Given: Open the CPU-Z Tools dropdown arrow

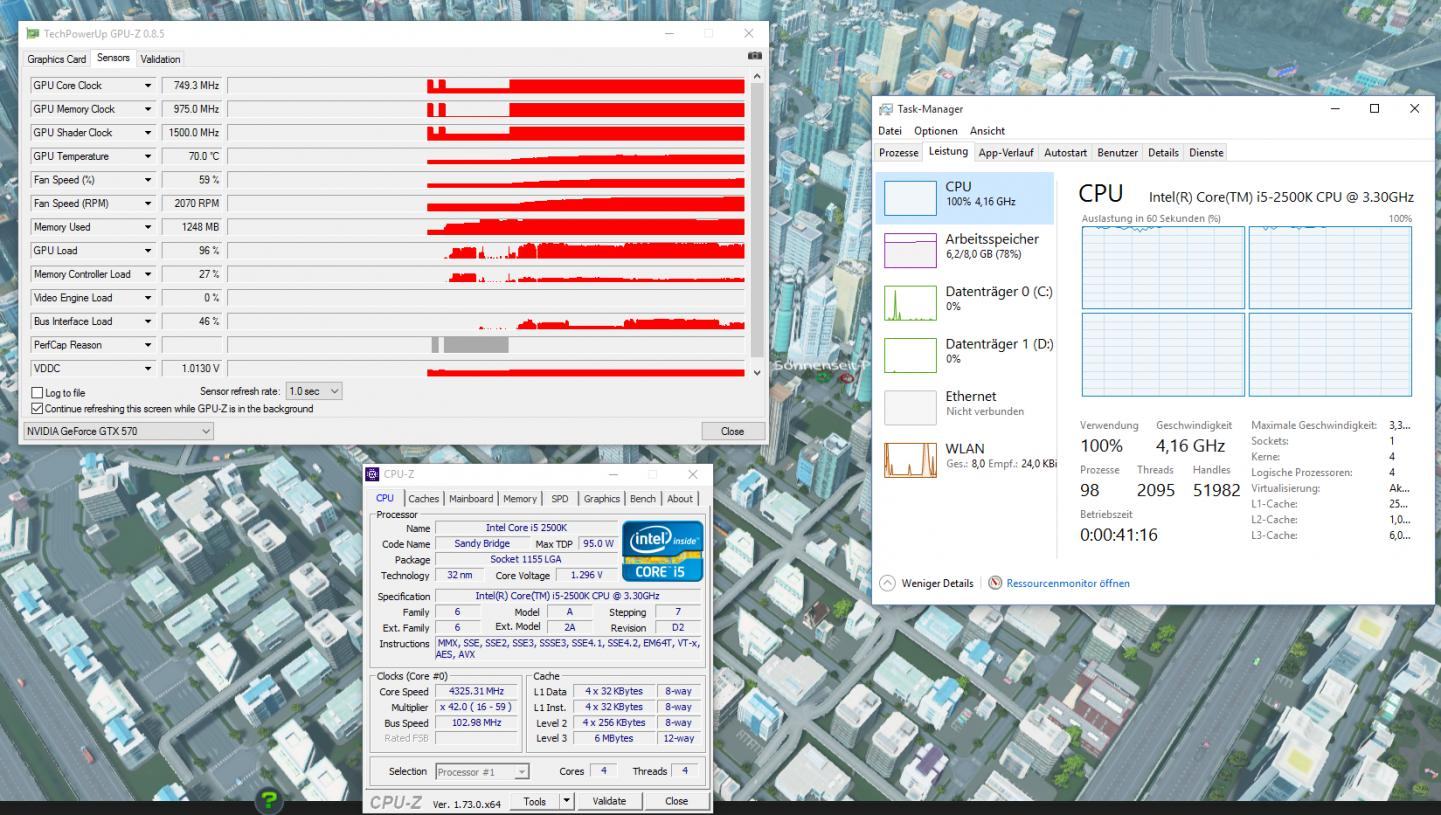Looking at the screenshot, I should 567,802.
